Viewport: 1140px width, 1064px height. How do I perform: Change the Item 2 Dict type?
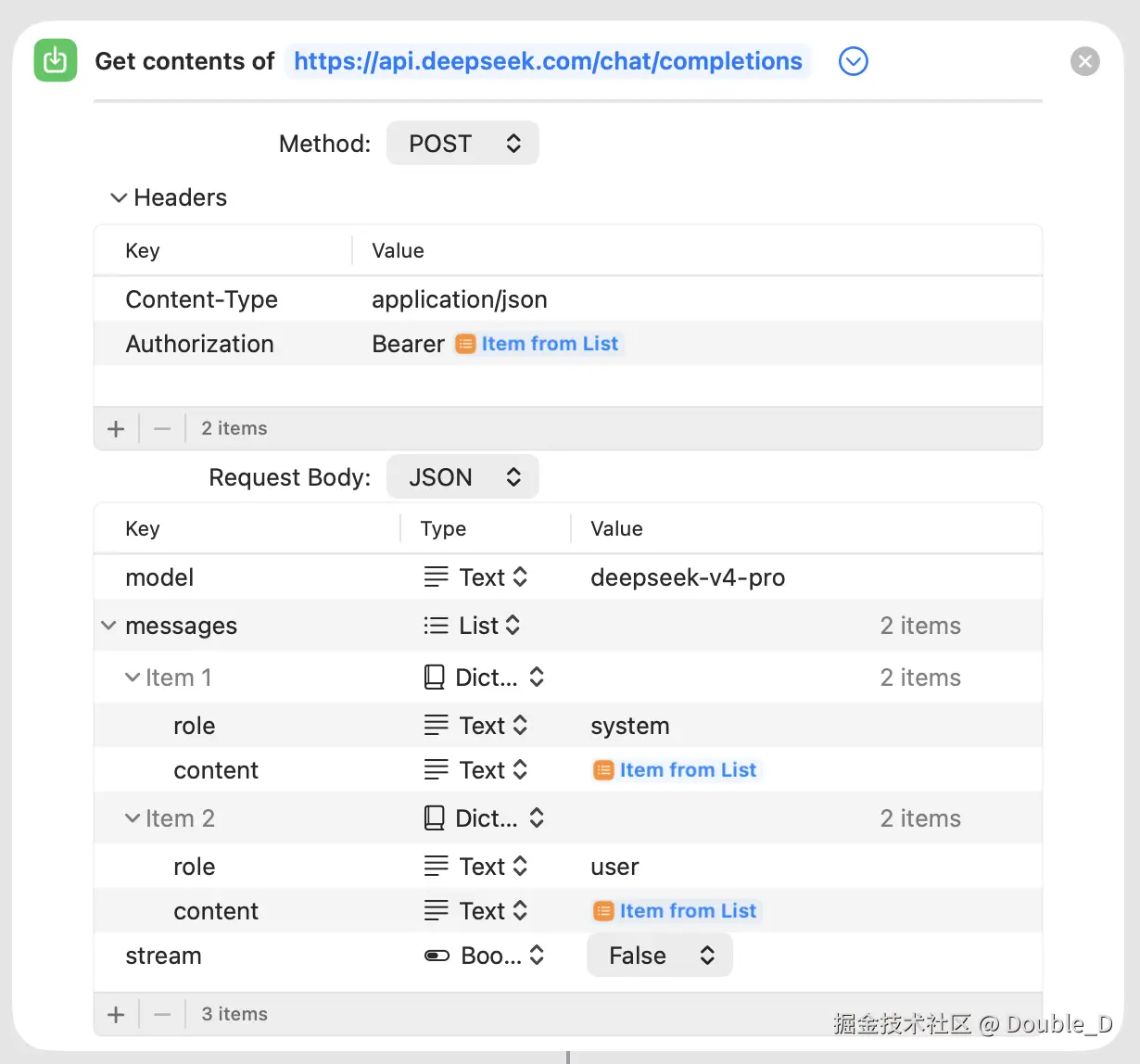(484, 818)
